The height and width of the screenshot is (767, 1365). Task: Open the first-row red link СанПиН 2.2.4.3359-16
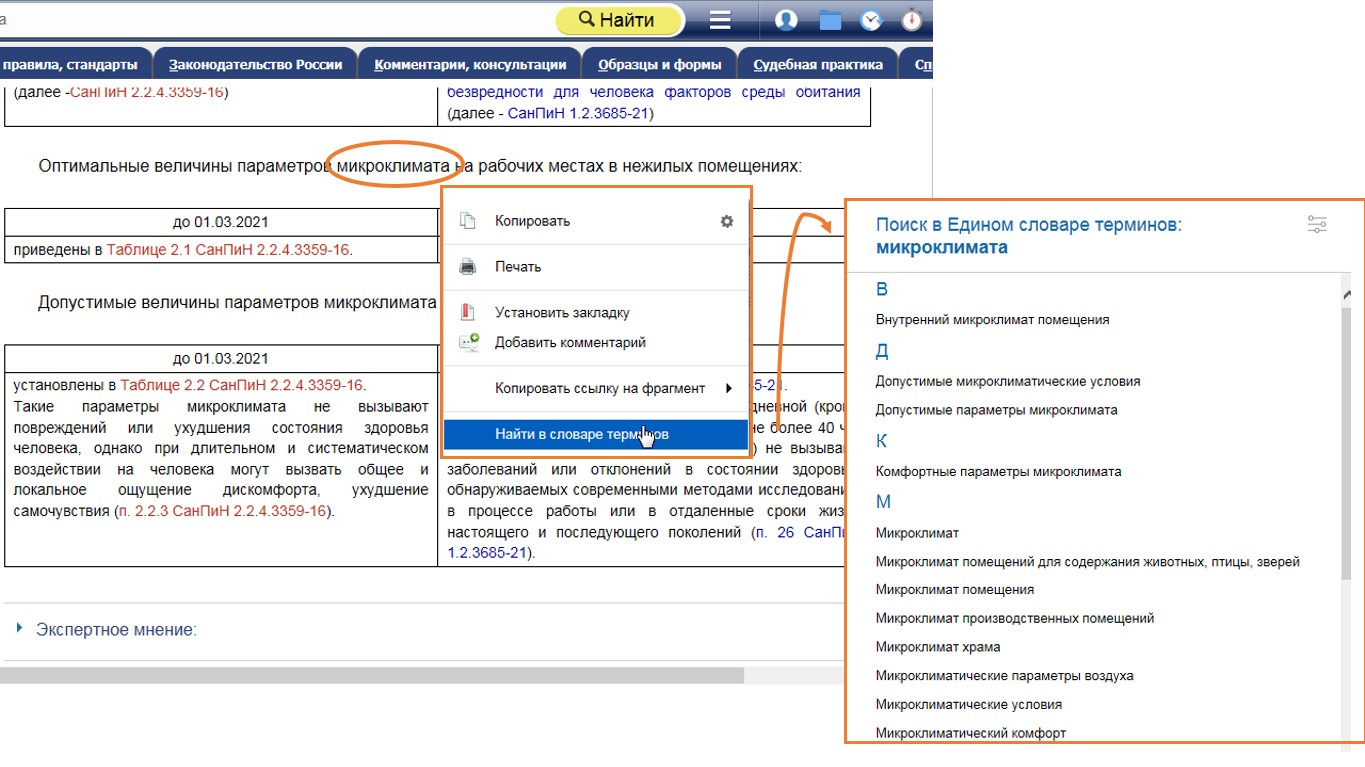point(147,92)
